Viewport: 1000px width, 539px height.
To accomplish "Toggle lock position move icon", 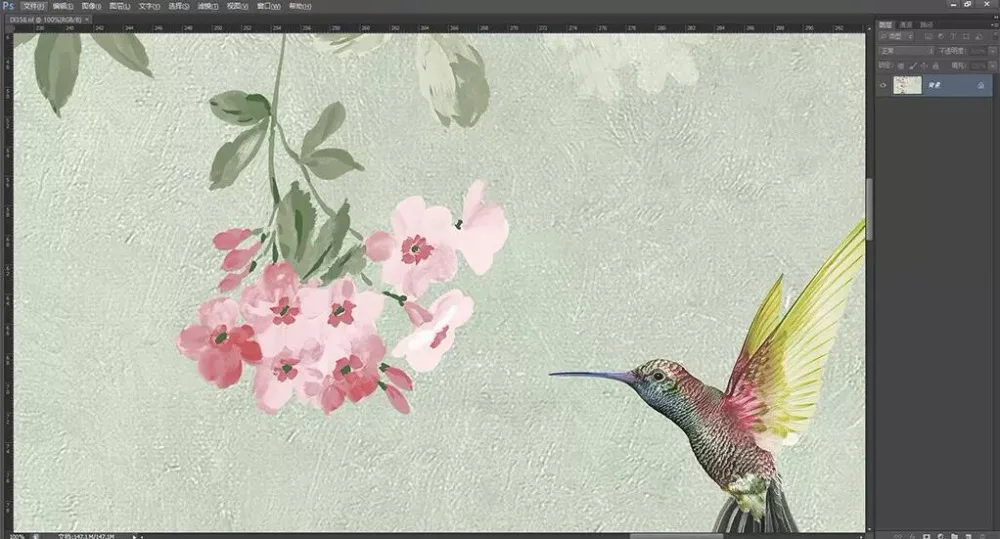I will tap(924, 66).
